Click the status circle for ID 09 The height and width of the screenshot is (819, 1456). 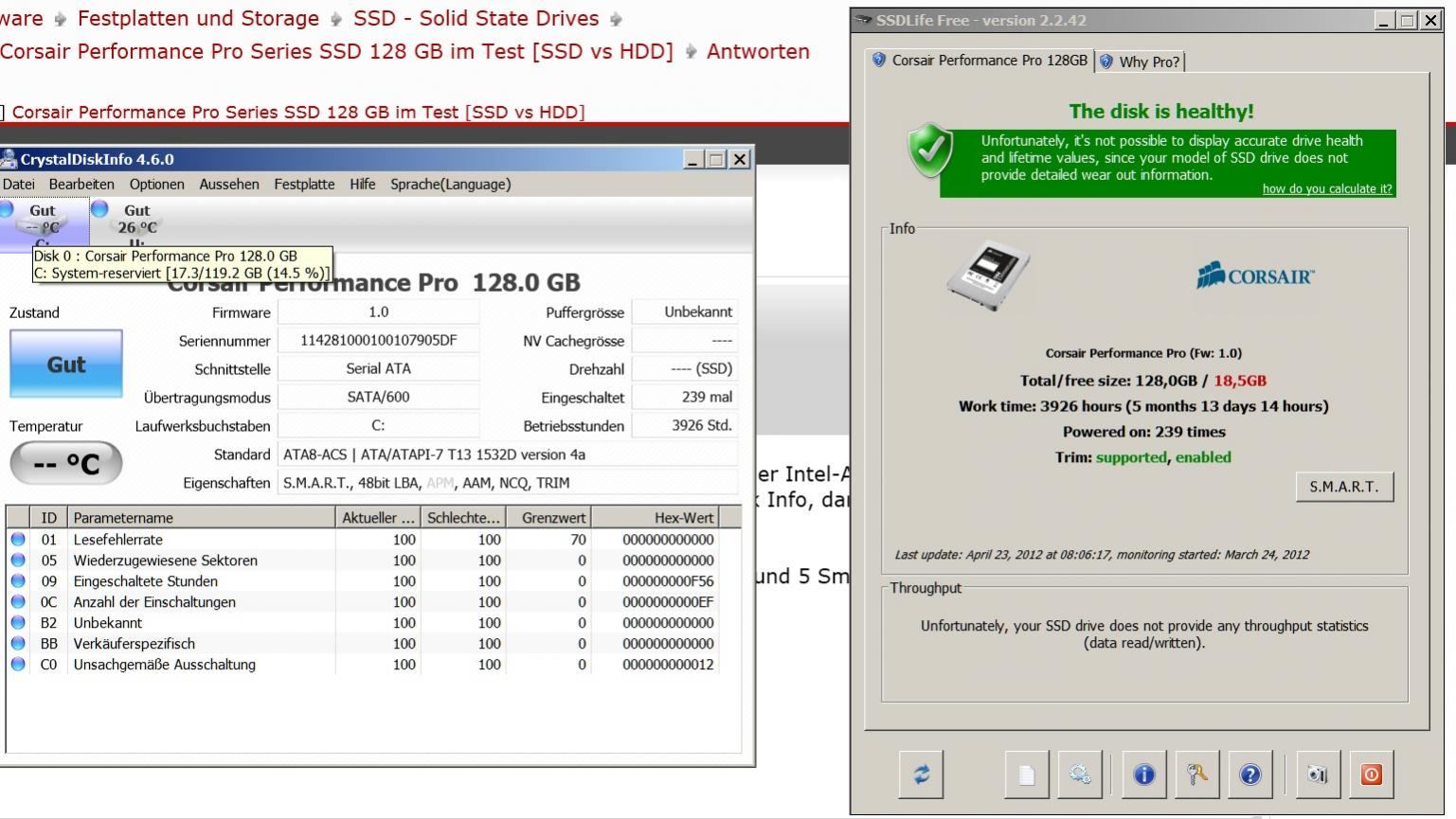(18, 581)
